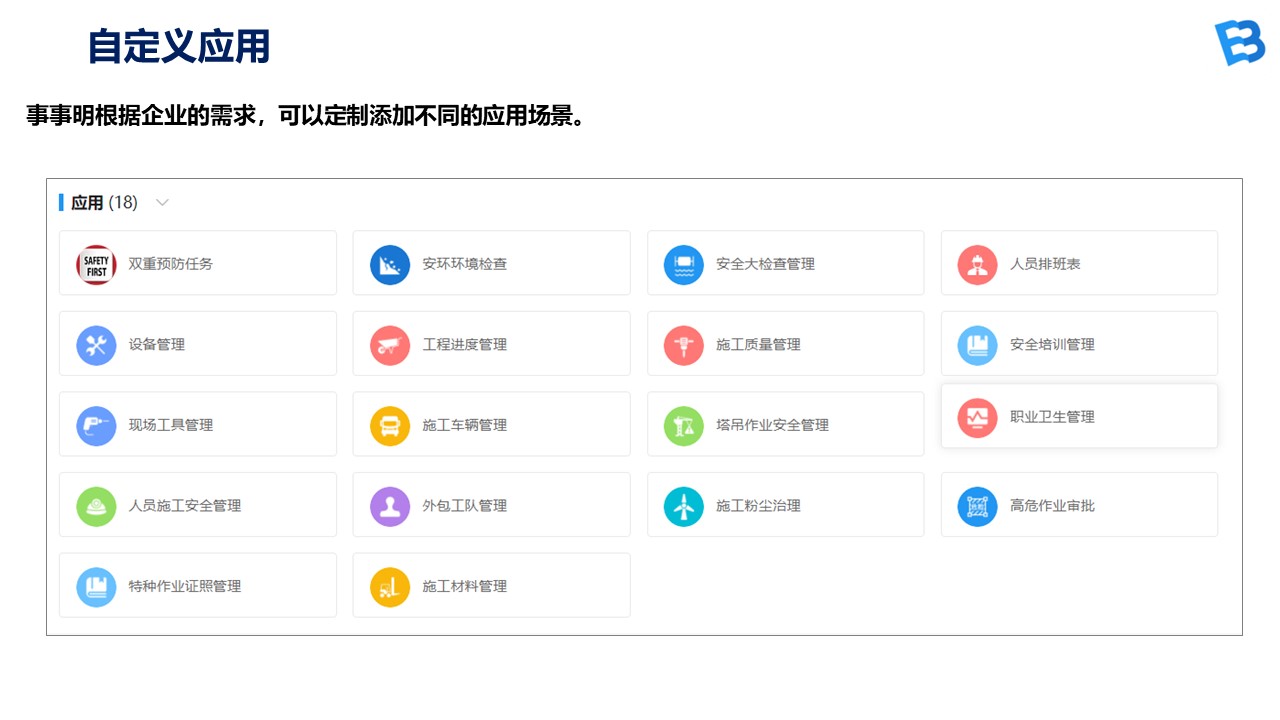Click the purple person icon for 外包工队管理

tap(390, 507)
